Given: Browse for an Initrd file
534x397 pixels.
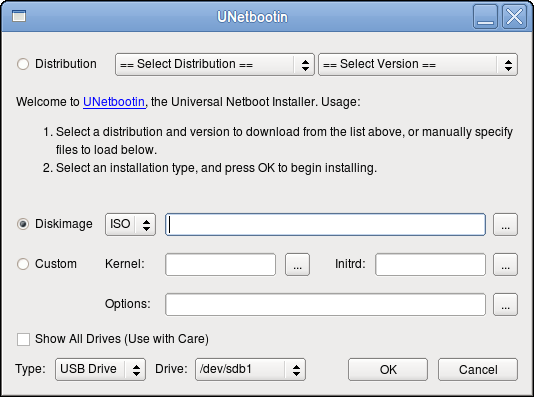Looking at the screenshot, I should (x=505, y=265).
